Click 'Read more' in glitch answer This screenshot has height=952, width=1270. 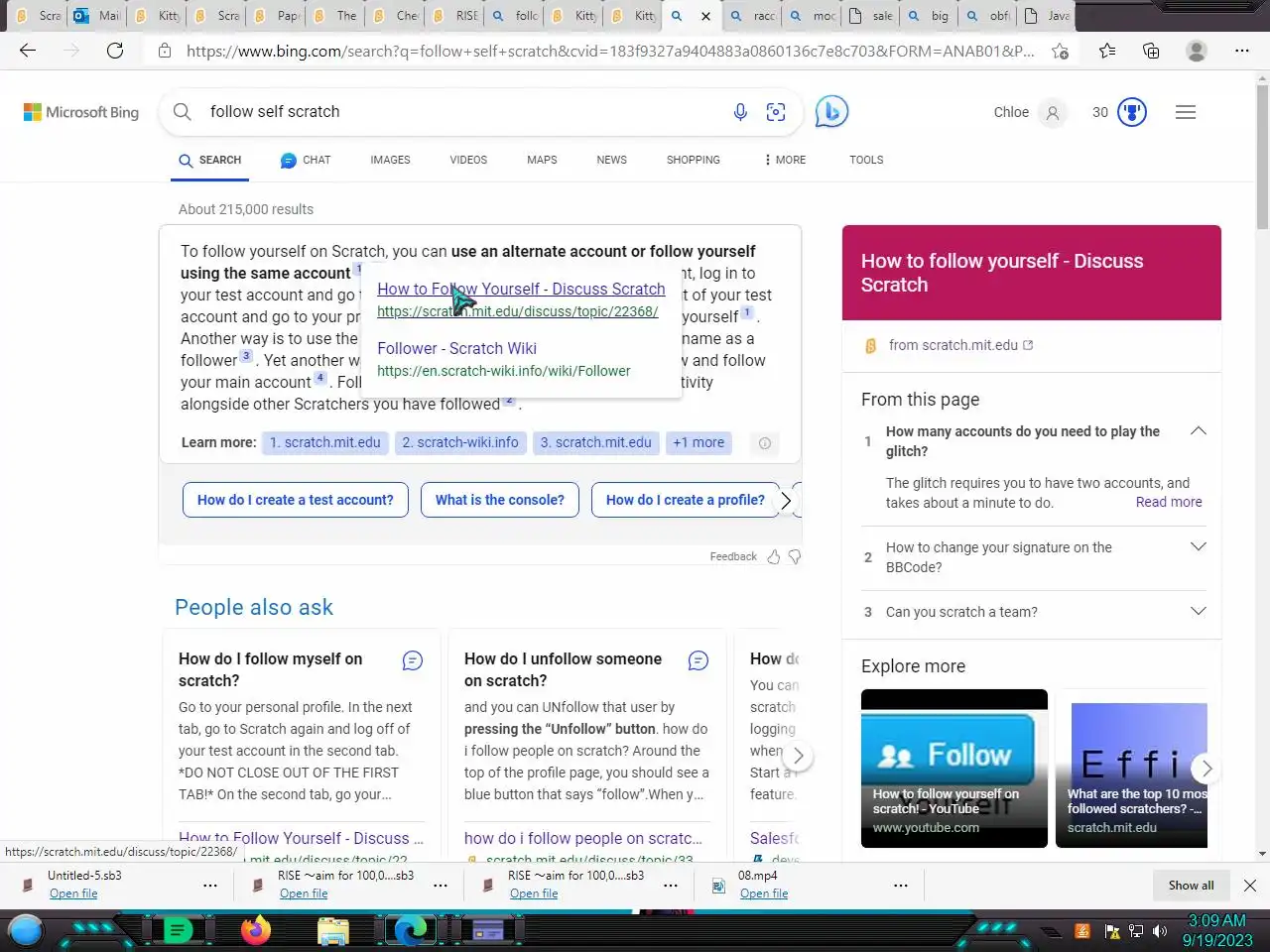[1169, 503]
